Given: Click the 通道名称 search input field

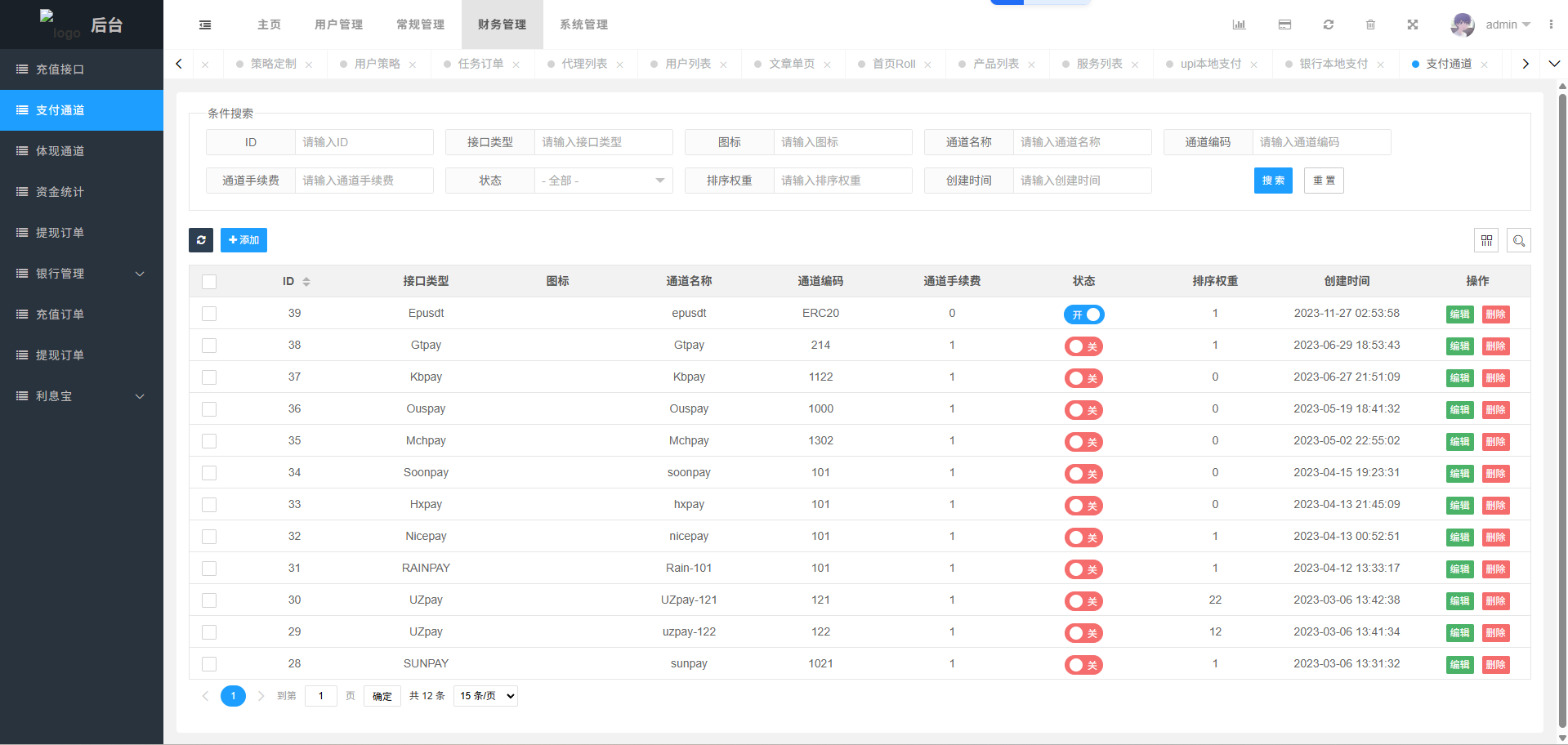Looking at the screenshot, I should [1082, 142].
